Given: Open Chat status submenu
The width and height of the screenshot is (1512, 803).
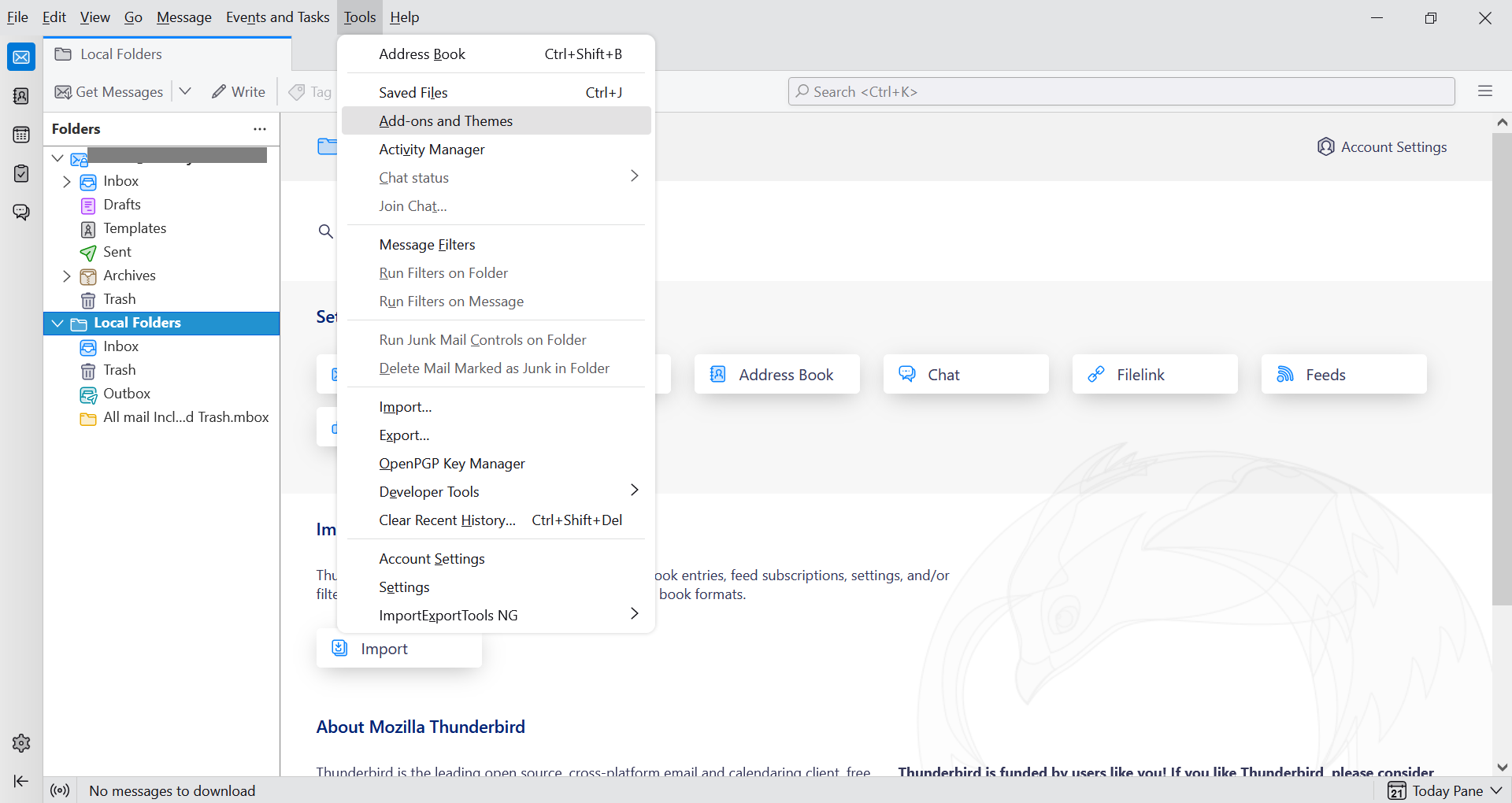Looking at the screenshot, I should pos(496,178).
